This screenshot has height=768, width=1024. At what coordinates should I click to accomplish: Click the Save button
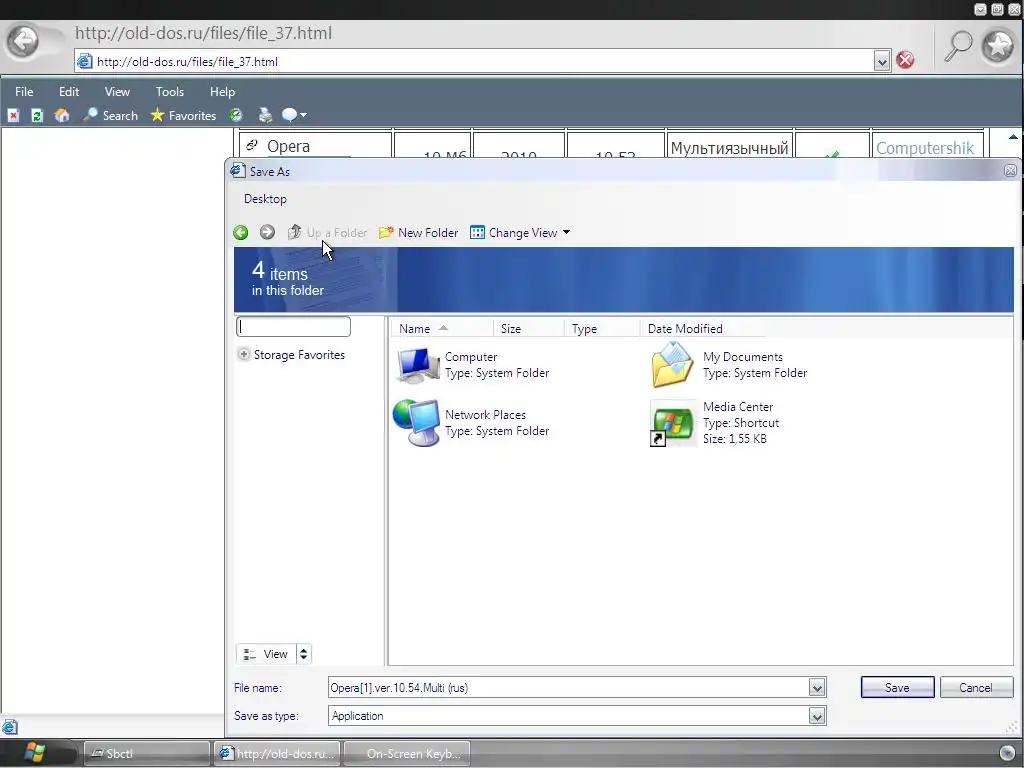(x=897, y=688)
